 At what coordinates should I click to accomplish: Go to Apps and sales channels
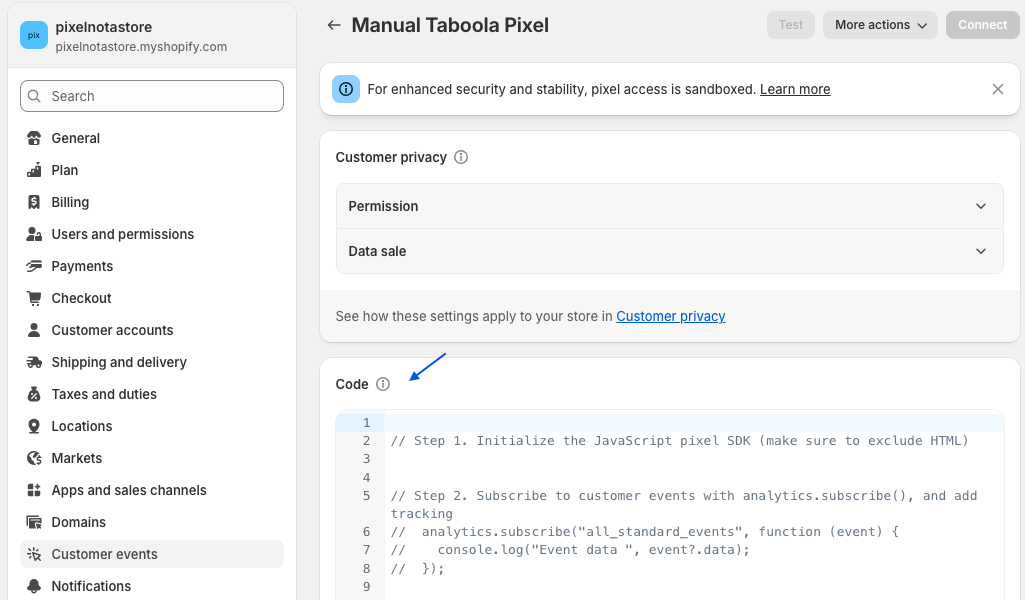129,490
